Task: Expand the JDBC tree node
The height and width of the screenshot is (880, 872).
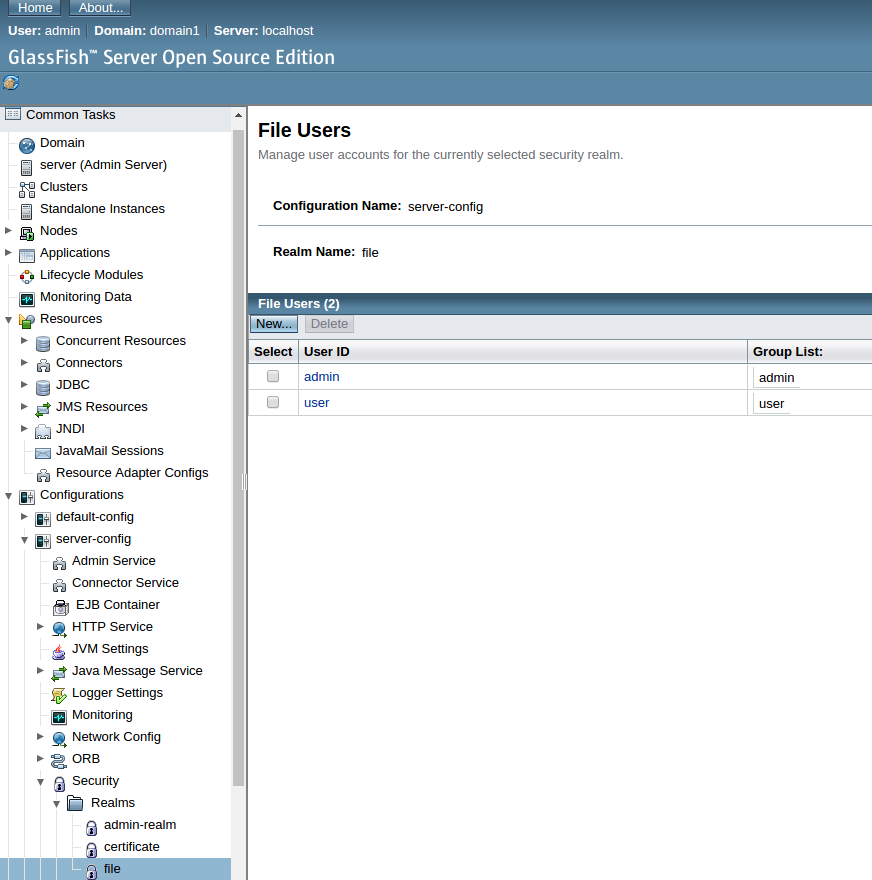Action: (x=24, y=384)
